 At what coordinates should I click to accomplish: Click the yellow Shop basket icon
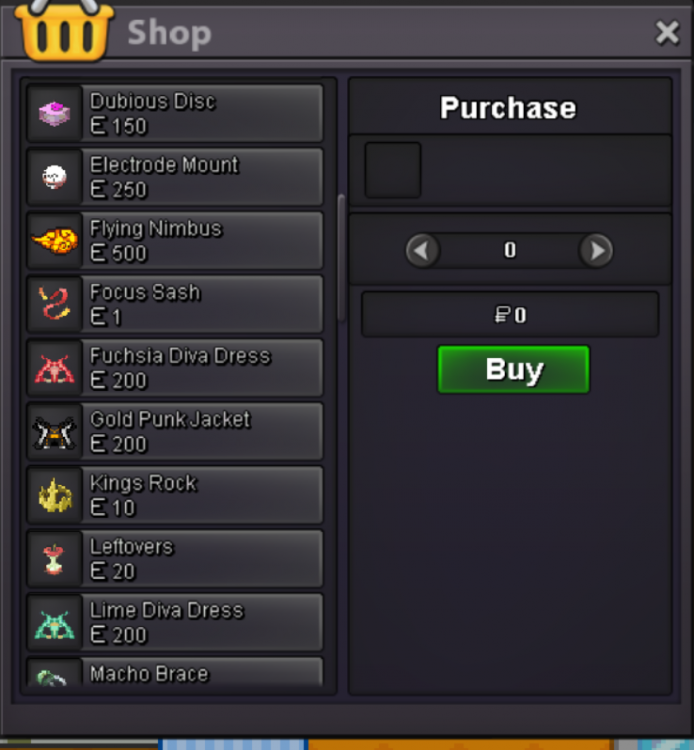pyautogui.click(x=64, y=30)
